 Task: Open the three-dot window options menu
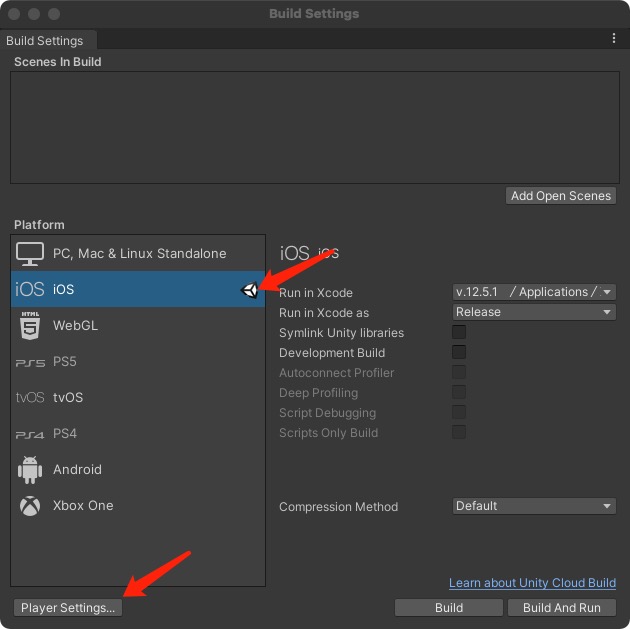614,38
